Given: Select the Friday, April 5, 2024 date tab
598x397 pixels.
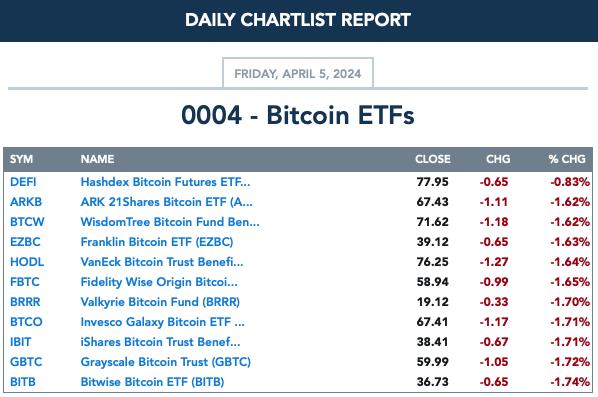Looking at the screenshot, I should (298, 73).
